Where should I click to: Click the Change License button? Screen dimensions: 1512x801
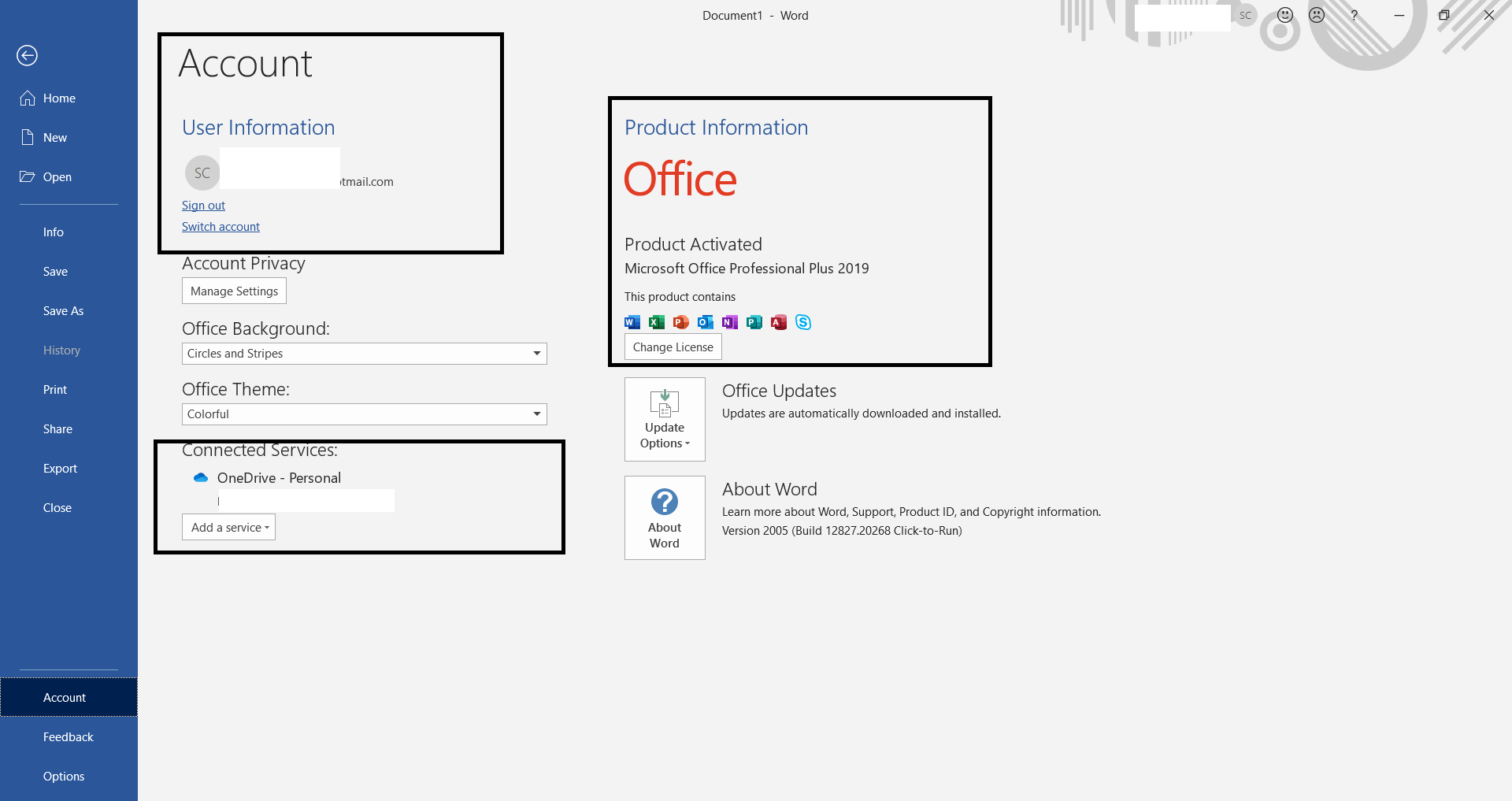coord(673,347)
